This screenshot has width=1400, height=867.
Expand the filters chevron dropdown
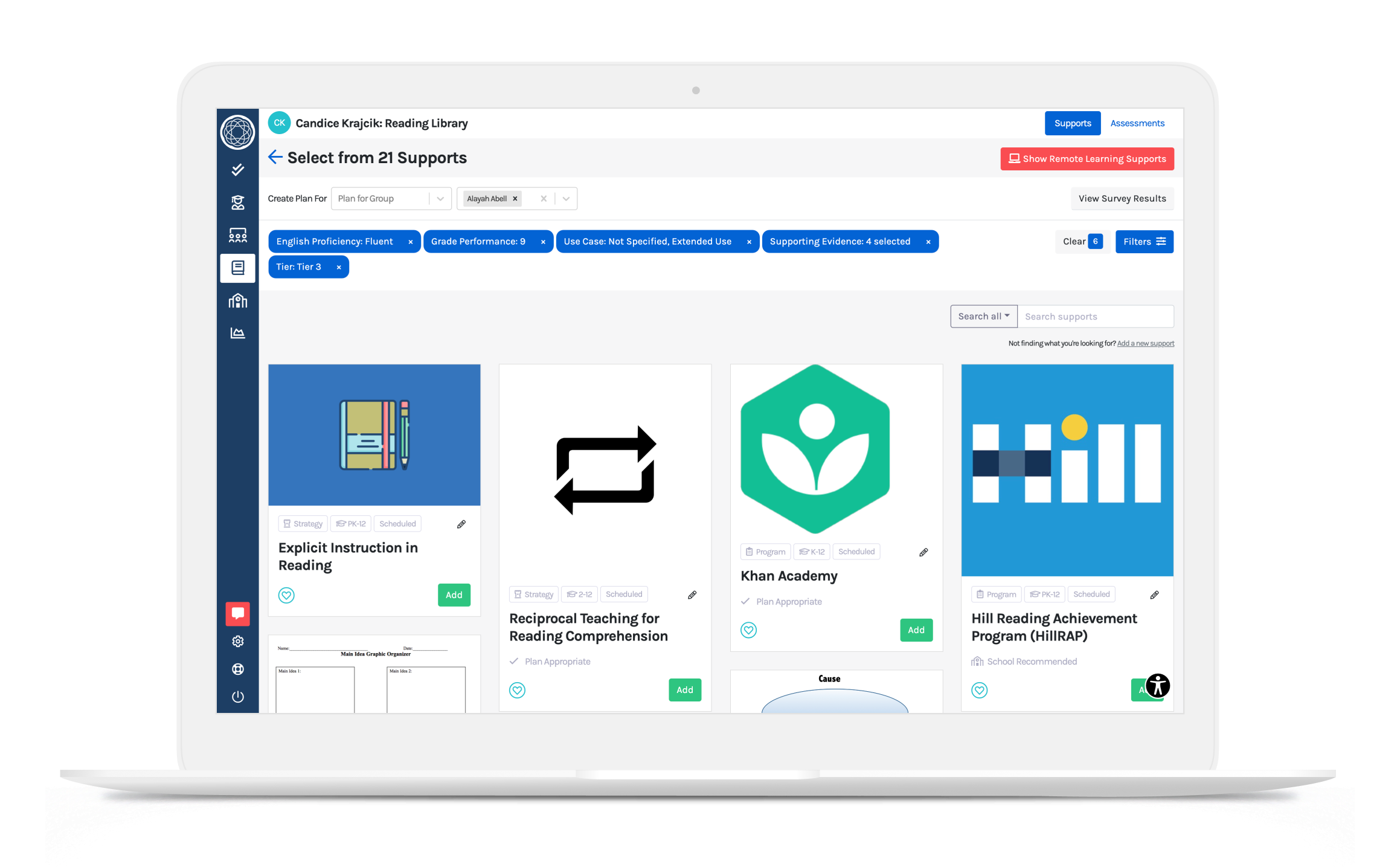click(1144, 240)
